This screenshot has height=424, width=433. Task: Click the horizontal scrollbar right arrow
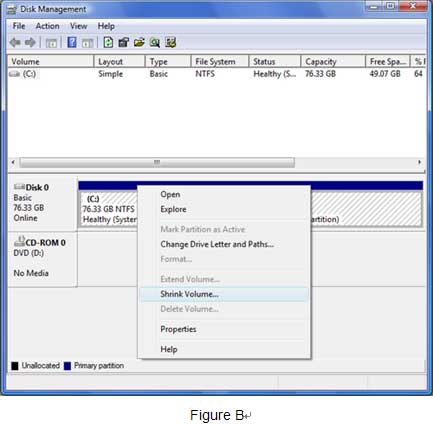(x=419, y=162)
